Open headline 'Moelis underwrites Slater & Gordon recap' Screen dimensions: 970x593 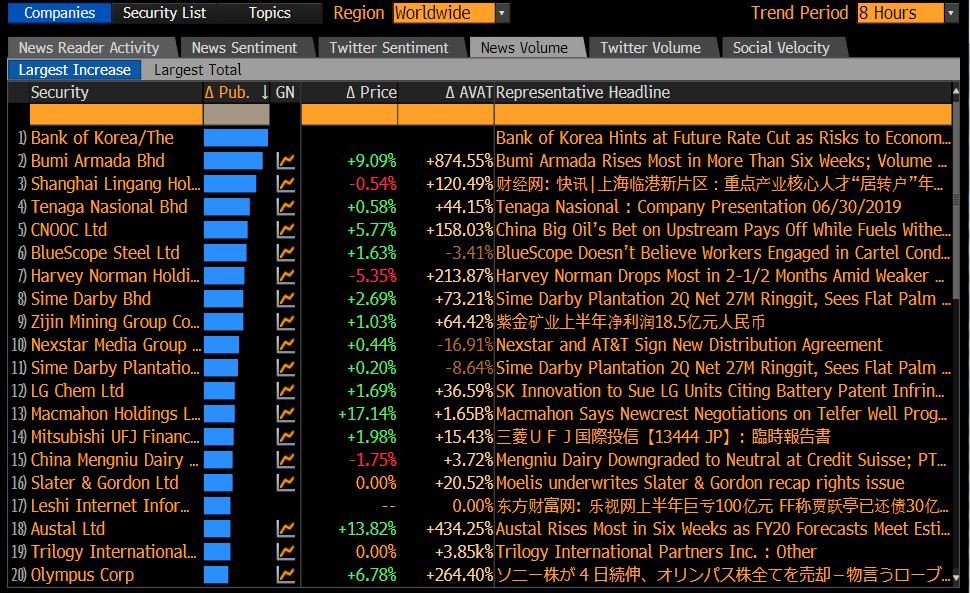click(x=700, y=482)
